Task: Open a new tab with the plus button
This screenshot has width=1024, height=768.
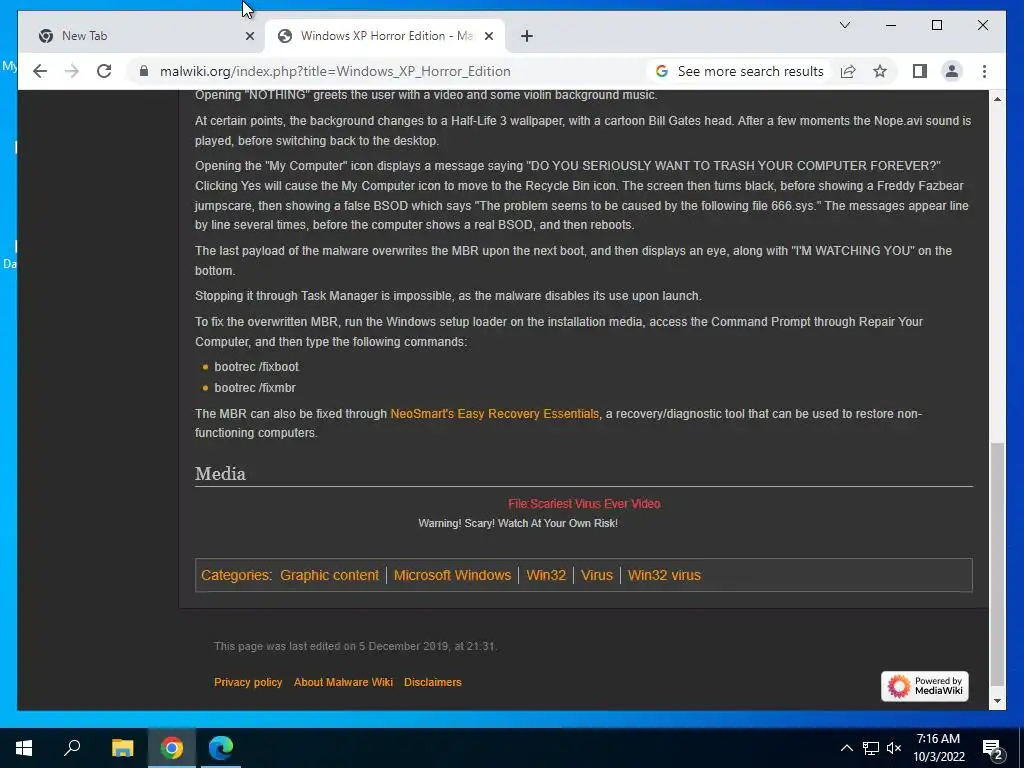Action: pyautogui.click(x=526, y=36)
